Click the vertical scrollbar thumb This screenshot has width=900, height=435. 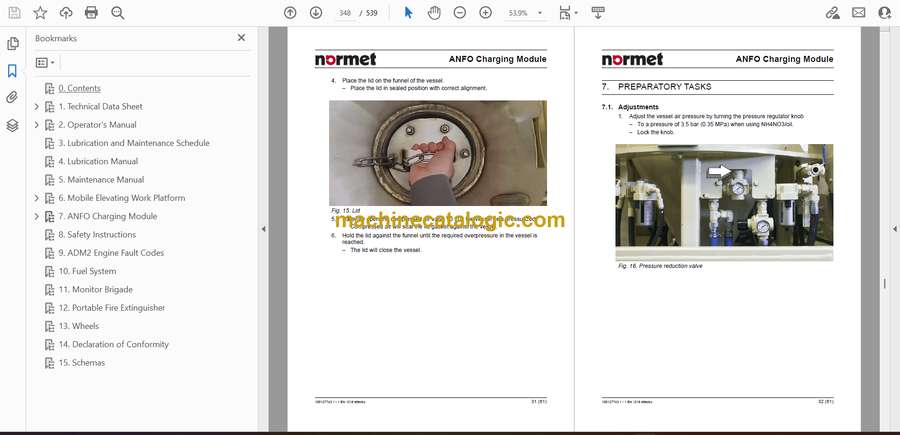885,284
